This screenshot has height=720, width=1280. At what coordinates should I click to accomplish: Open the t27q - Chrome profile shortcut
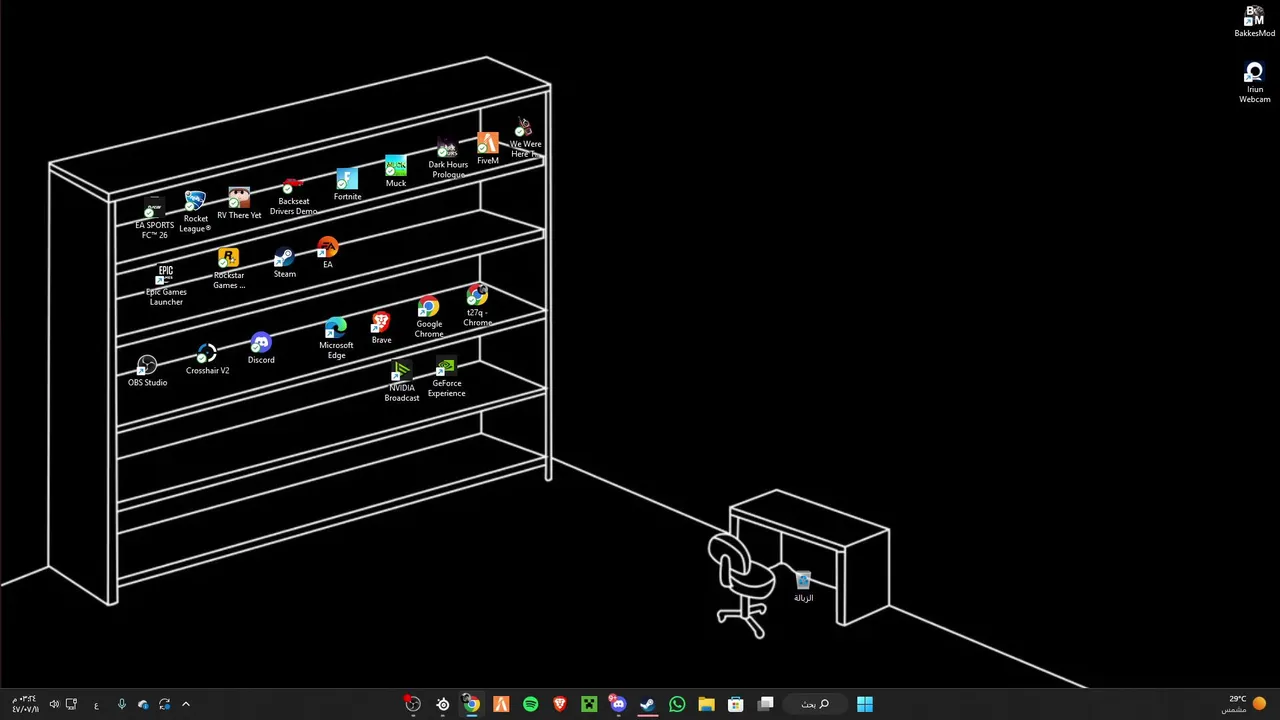(x=477, y=306)
